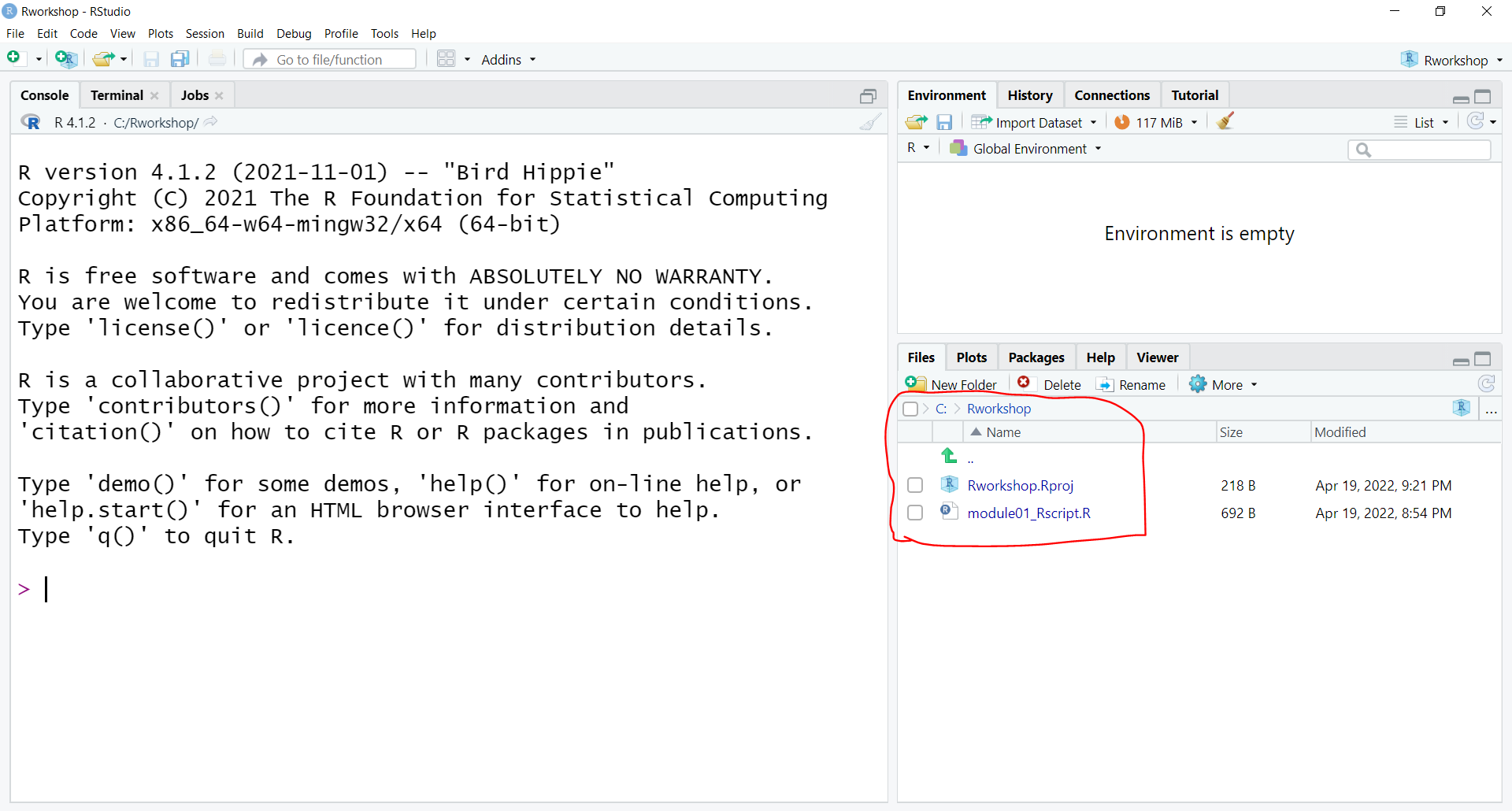Screen dimensions: 1512x811
Task: Switch to the Packages tab
Action: coord(1036,357)
